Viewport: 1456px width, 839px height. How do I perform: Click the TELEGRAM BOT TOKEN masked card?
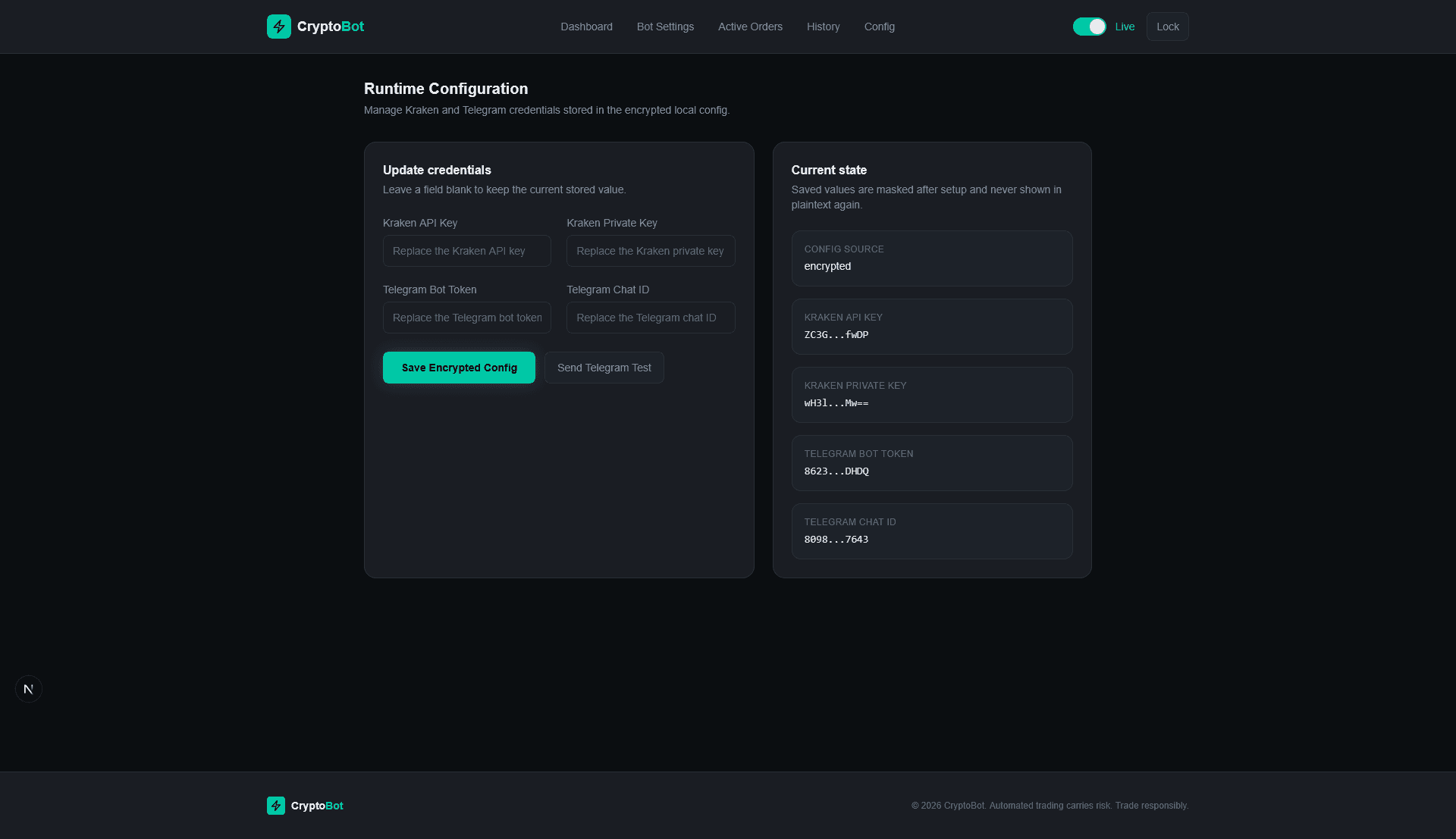931,462
